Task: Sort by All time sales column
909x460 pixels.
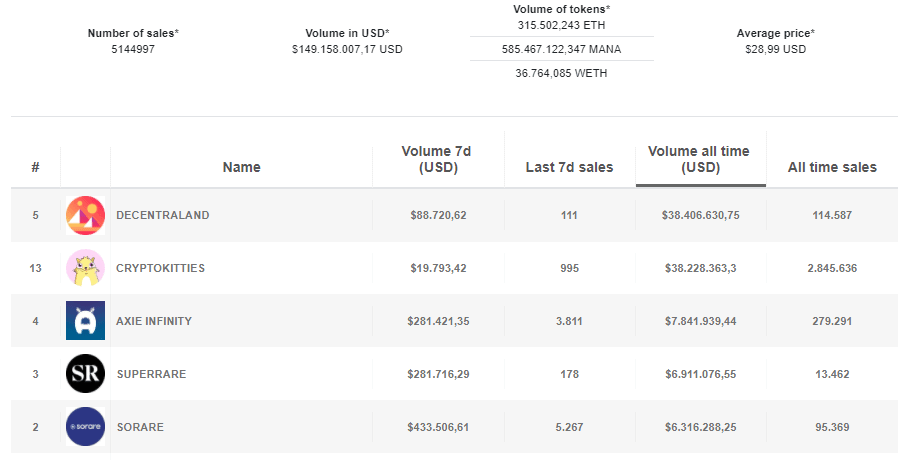Action: [x=832, y=167]
